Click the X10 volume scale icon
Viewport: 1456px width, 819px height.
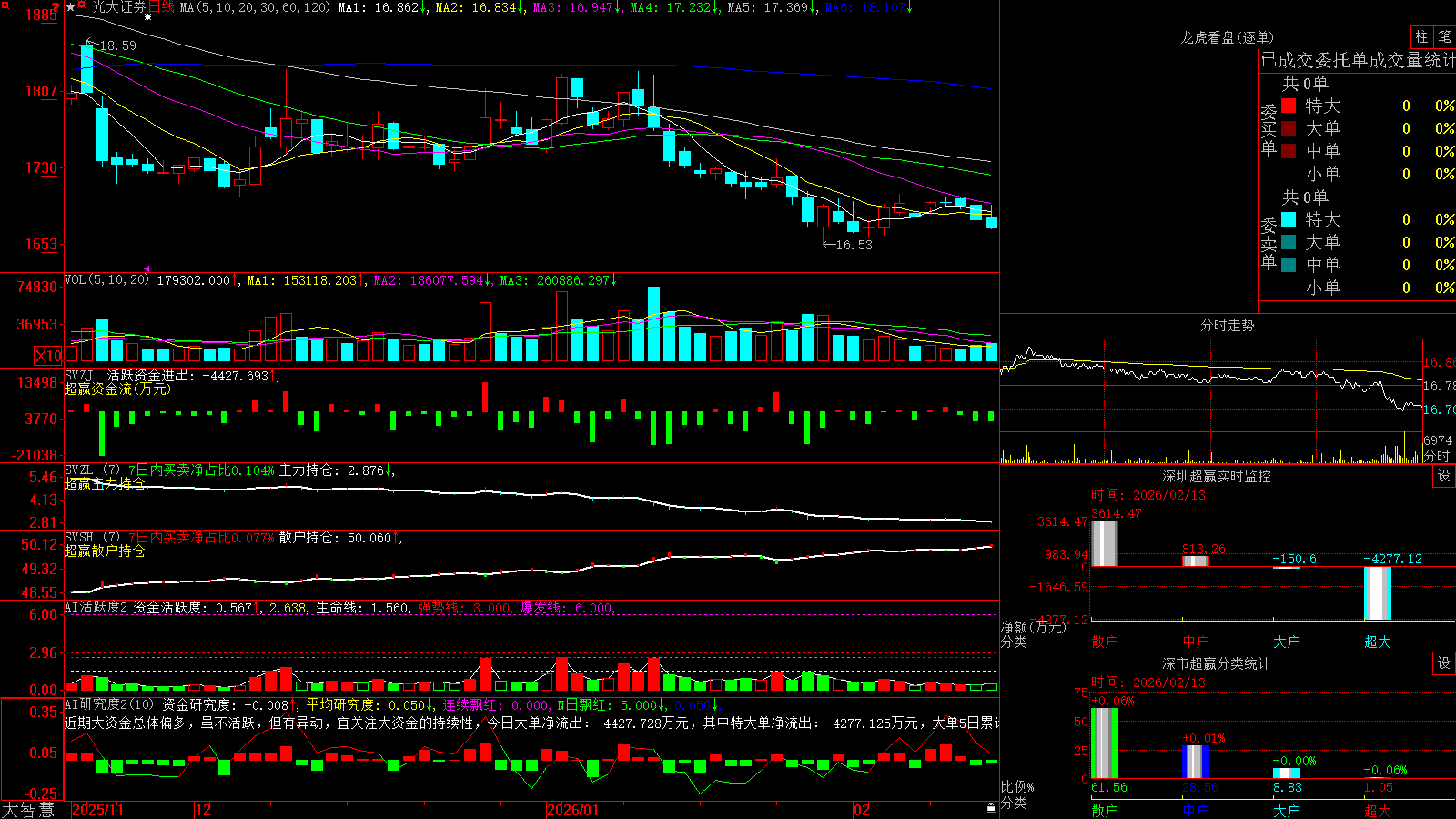49,356
